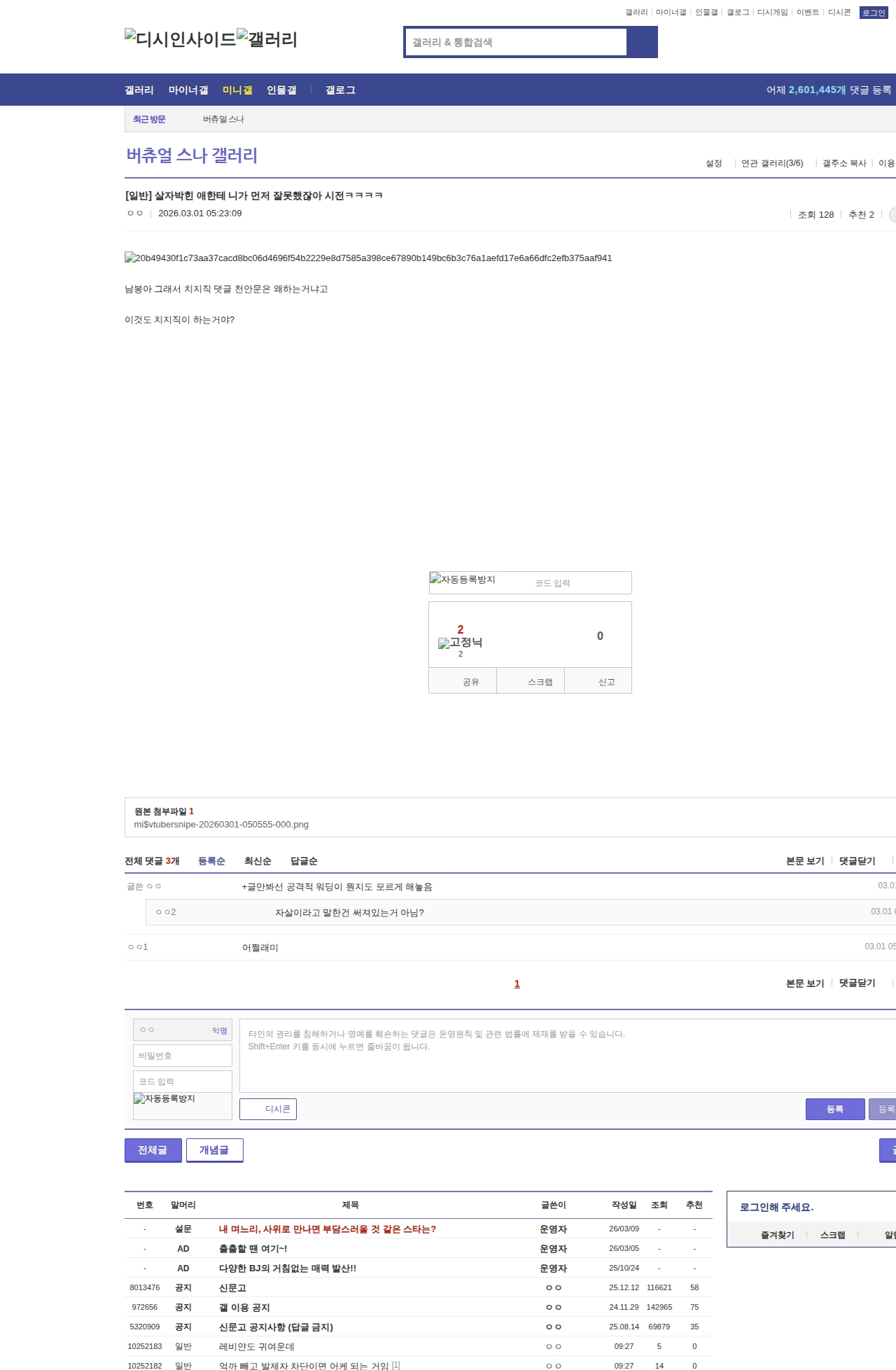Click the 자동등록방지 captcha image above the vote box

coord(463,580)
